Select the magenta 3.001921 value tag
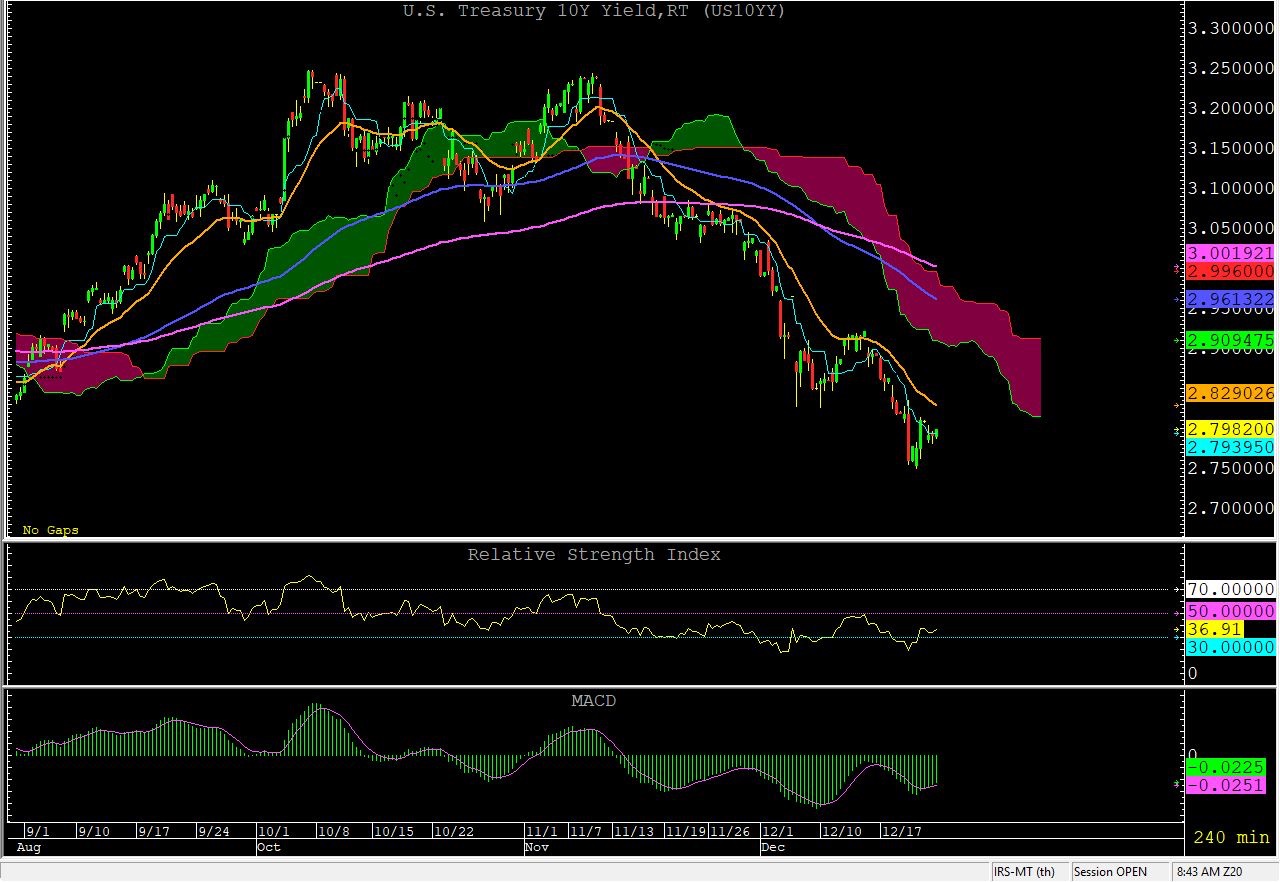 pos(1230,254)
